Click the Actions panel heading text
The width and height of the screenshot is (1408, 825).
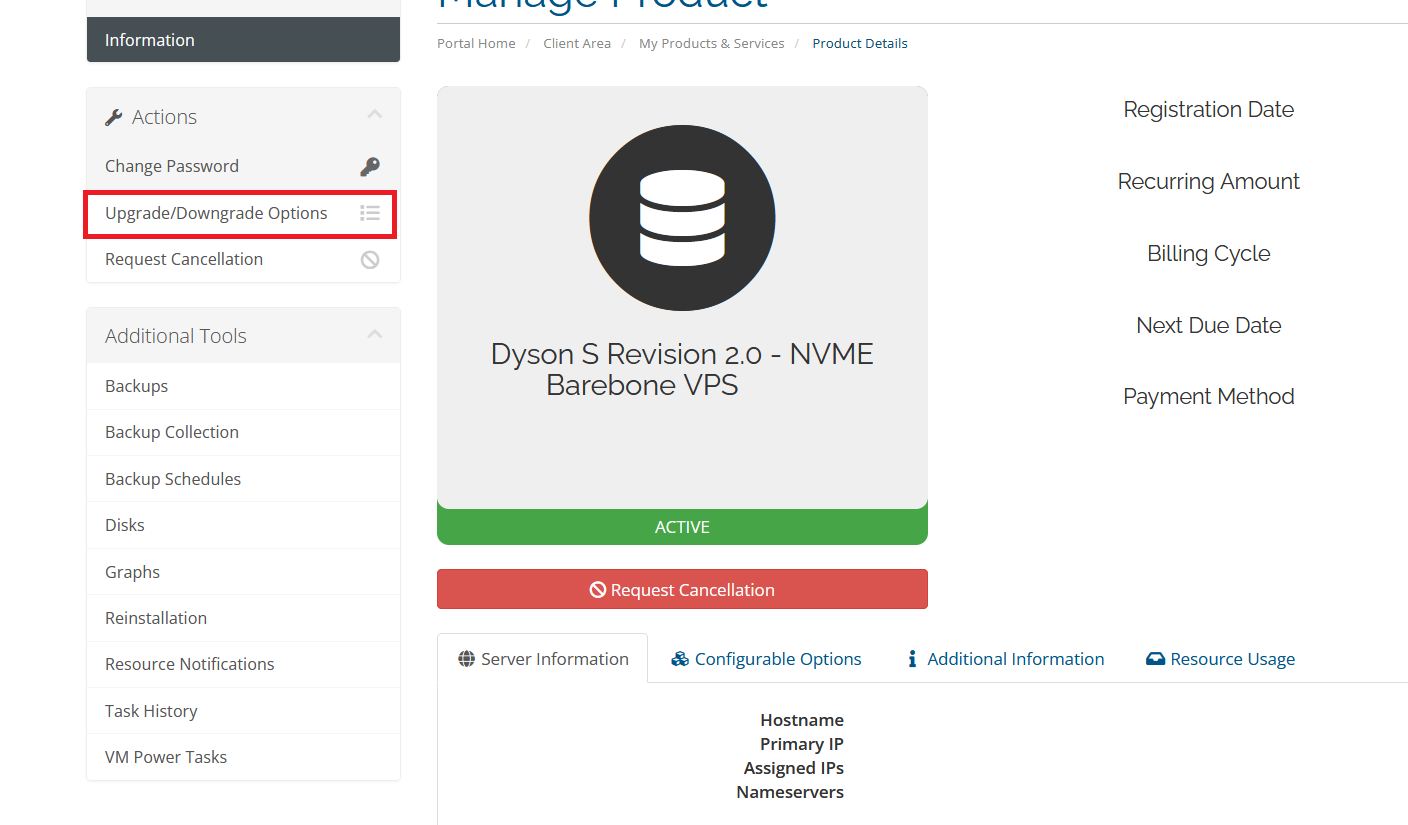click(164, 117)
